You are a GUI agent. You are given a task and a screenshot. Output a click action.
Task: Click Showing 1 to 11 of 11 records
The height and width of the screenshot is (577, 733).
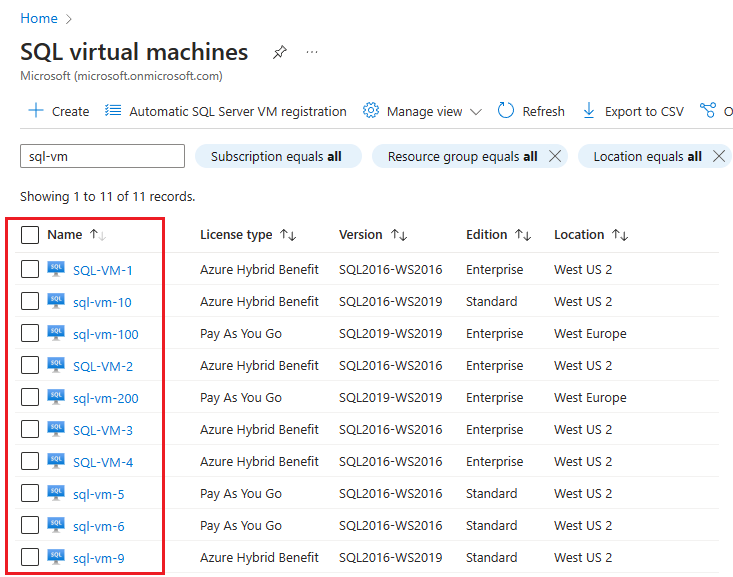click(108, 196)
